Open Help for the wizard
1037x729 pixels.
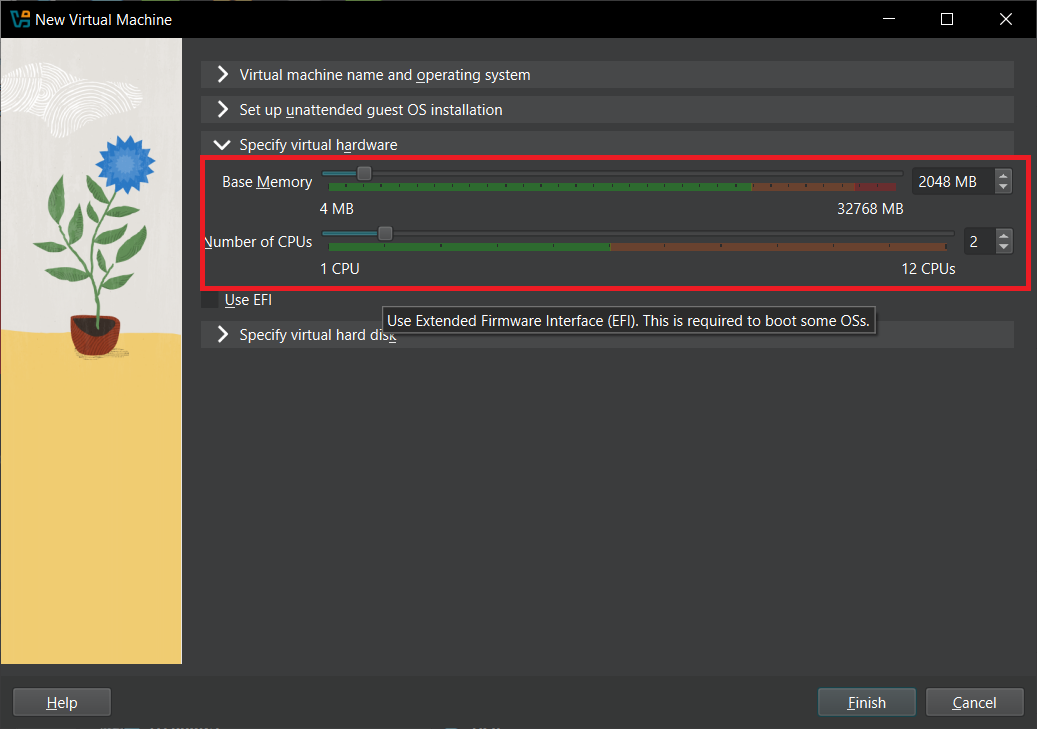tap(62, 703)
